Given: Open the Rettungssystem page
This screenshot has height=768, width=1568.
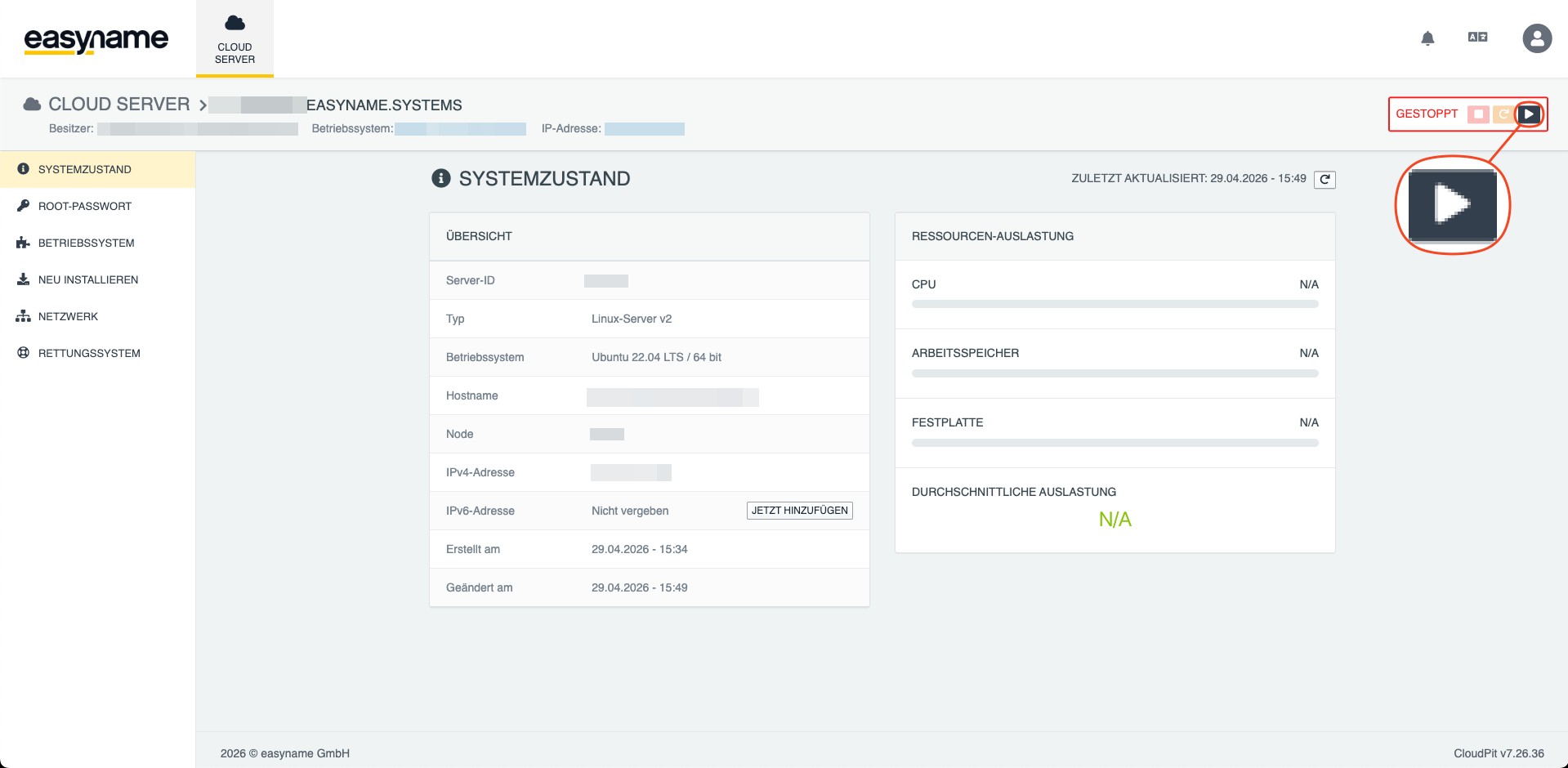Looking at the screenshot, I should pyautogui.click(x=90, y=354).
